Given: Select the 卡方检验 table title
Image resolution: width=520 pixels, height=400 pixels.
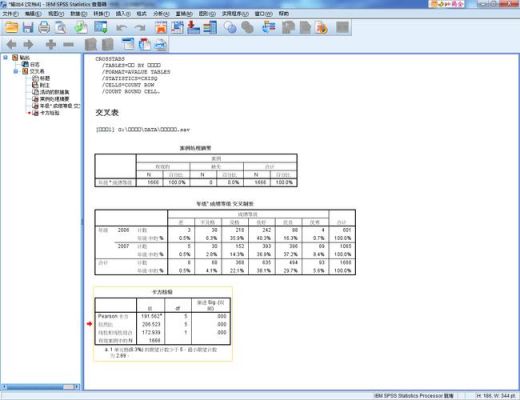Looking at the screenshot, I should (x=162, y=292).
